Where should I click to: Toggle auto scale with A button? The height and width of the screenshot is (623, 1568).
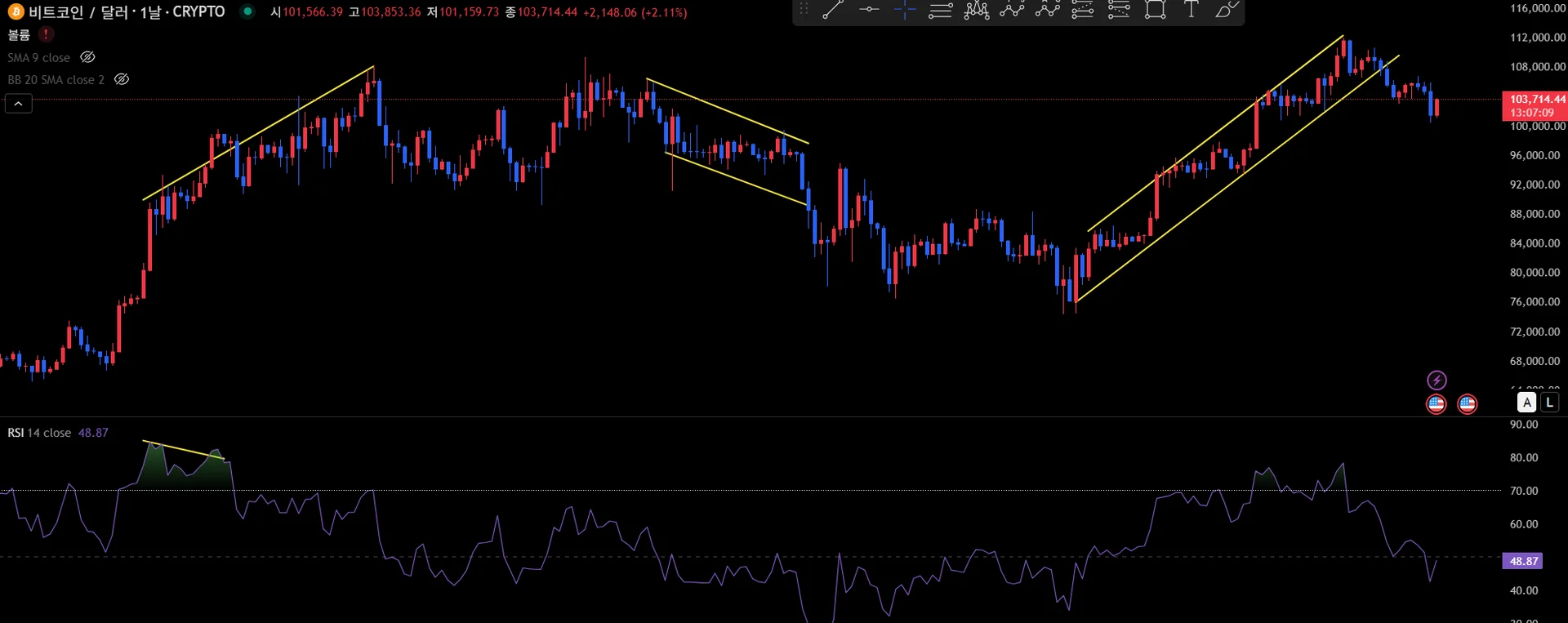pos(1526,402)
